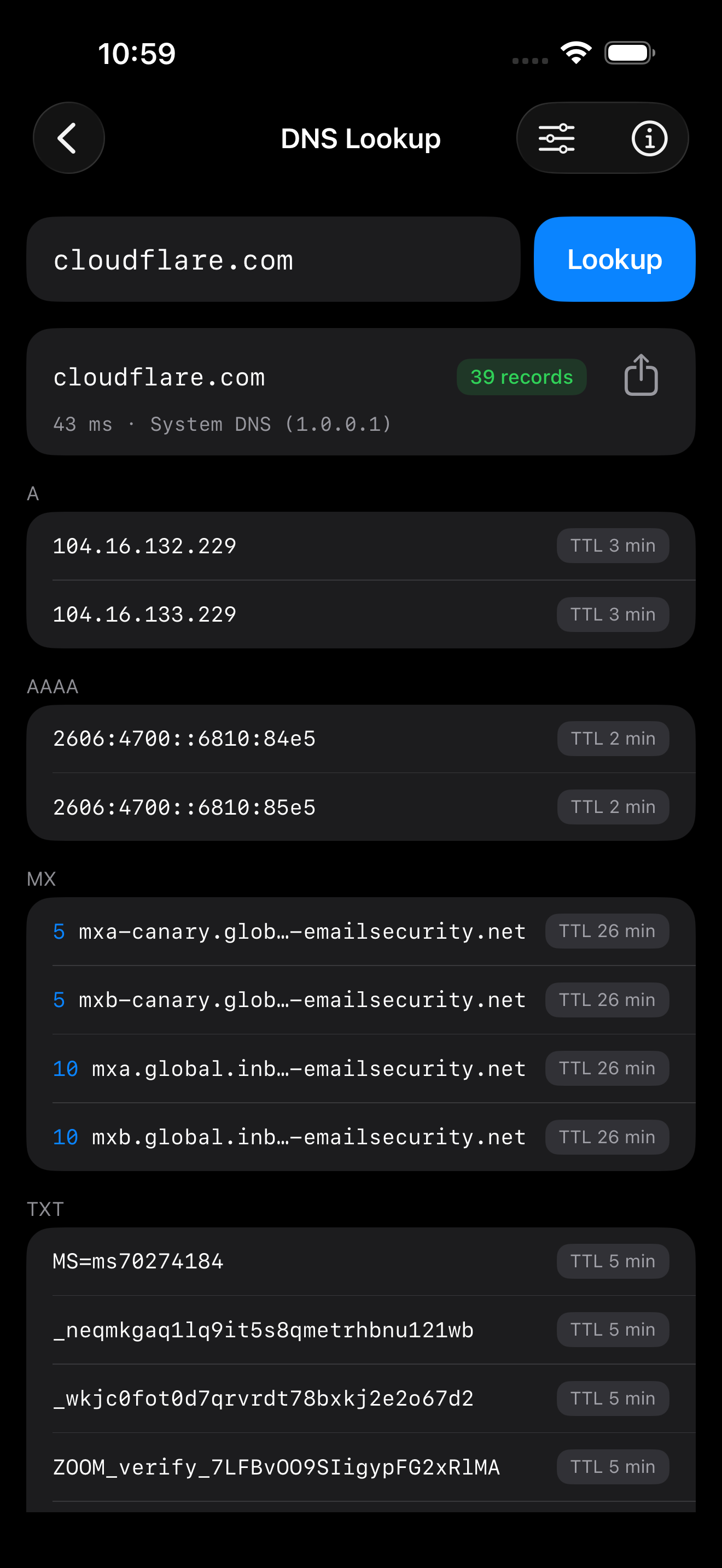
Task: Tap the Wi-Fi status icon
Action: tap(576, 53)
